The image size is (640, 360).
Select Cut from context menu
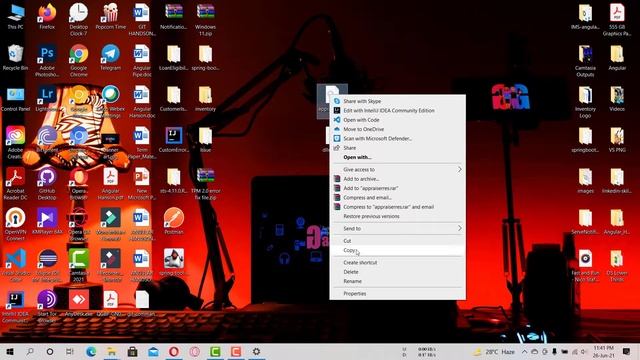[398, 241]
